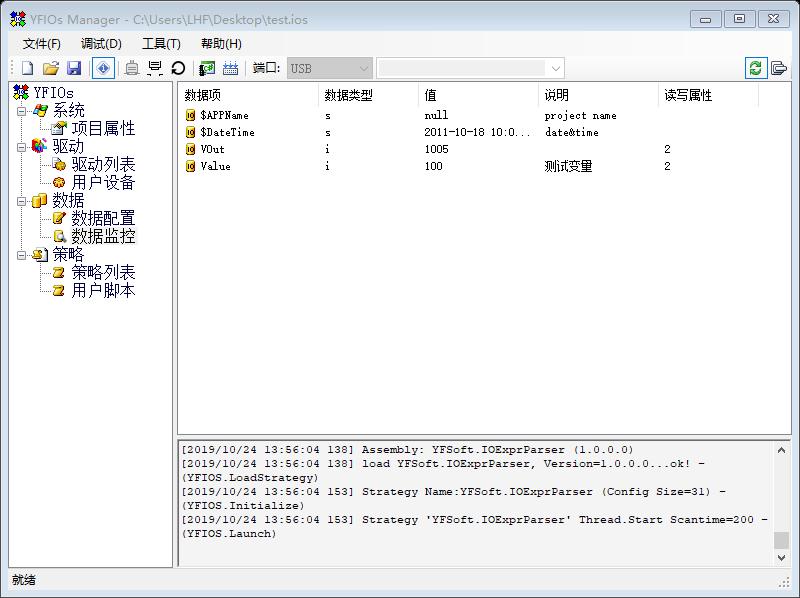Sort by the 数据类型 column header
The width and height of the screenshot is (800, 598).
(368, 95)
